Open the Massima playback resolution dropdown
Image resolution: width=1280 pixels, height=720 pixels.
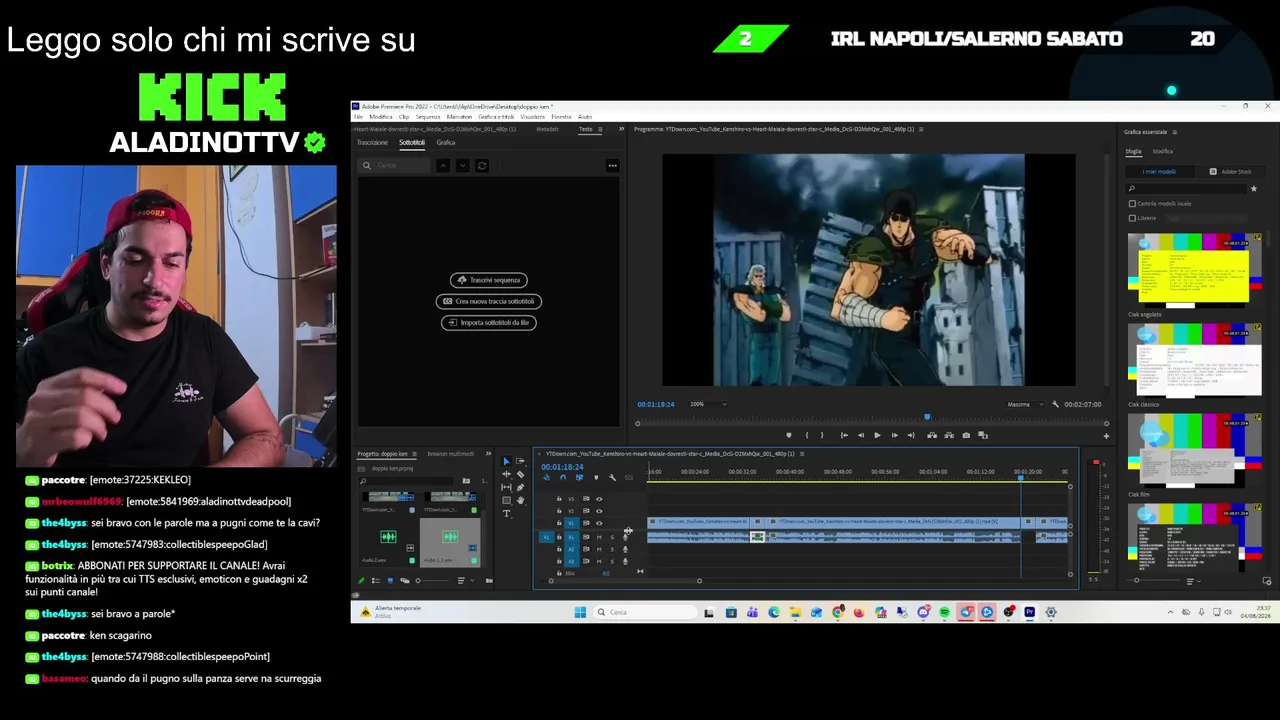pos(1024,404)
